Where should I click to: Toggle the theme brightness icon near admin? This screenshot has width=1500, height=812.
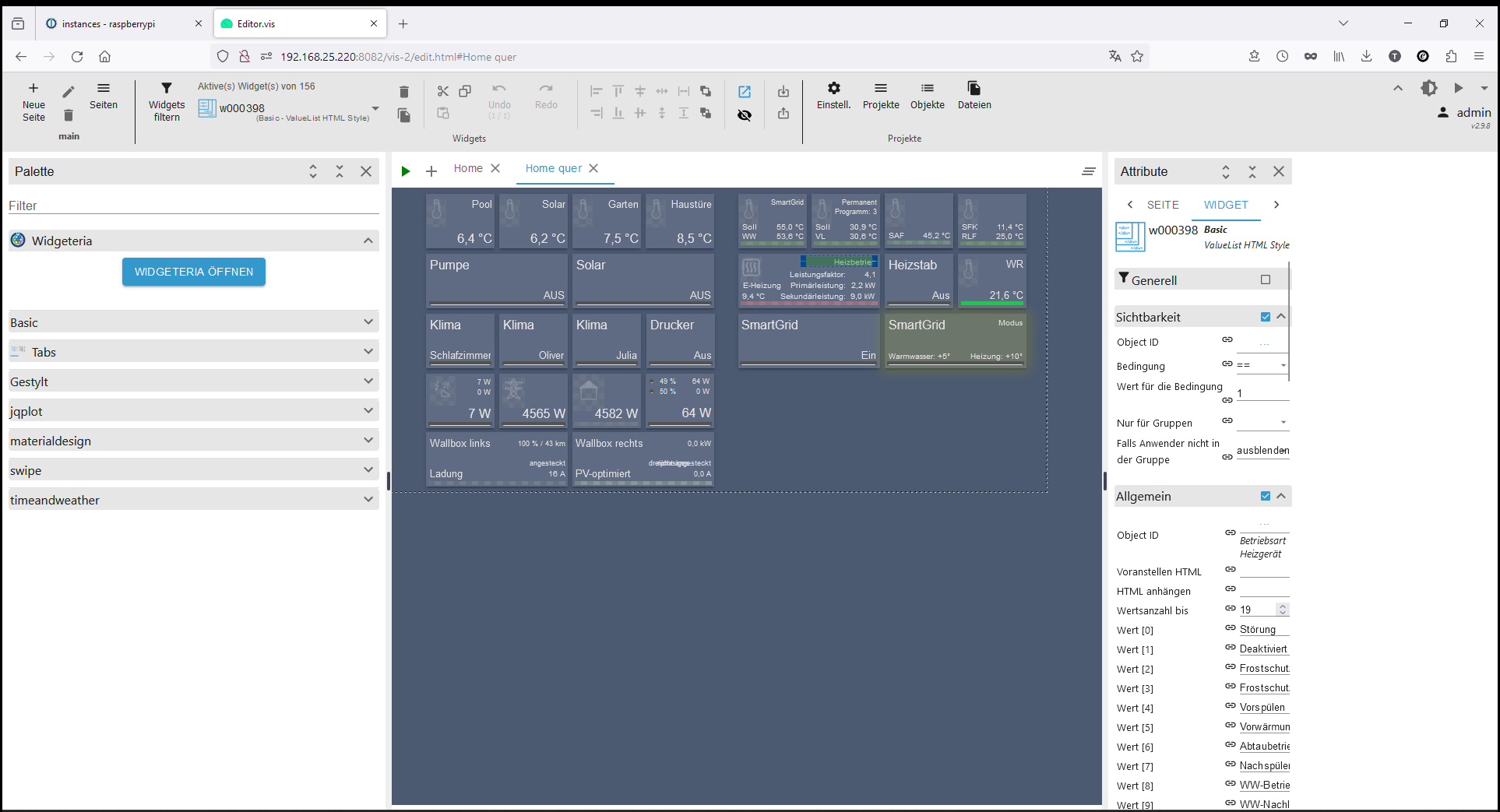pos(1429,88)
